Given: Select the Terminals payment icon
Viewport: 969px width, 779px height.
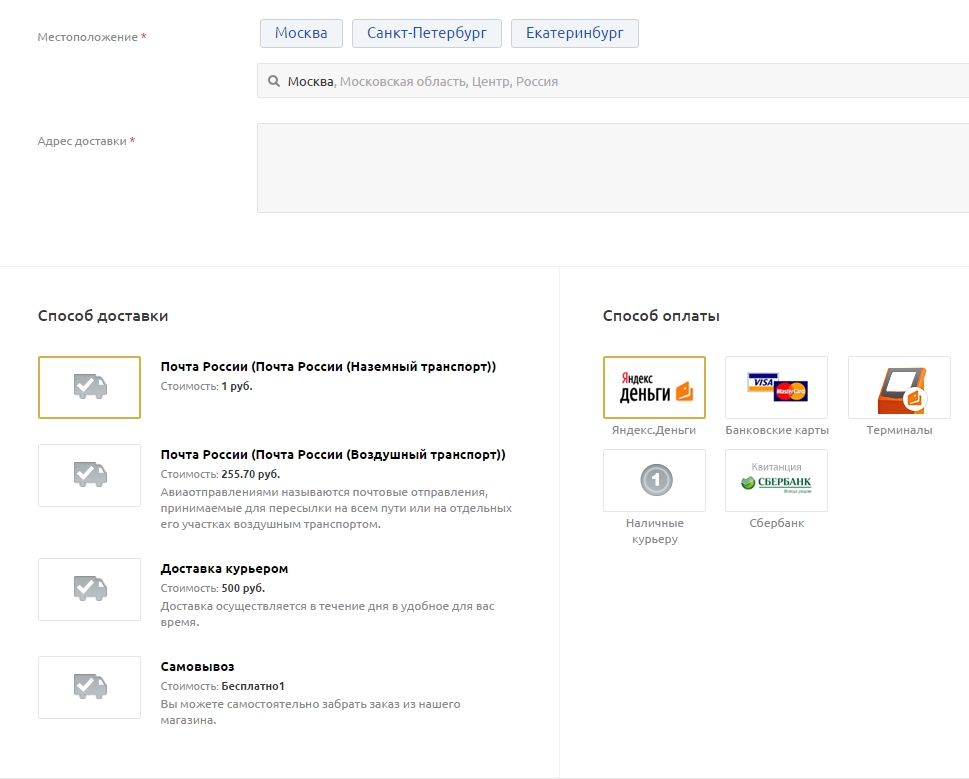Looking at the screenshot, I should tap(898, 387).
